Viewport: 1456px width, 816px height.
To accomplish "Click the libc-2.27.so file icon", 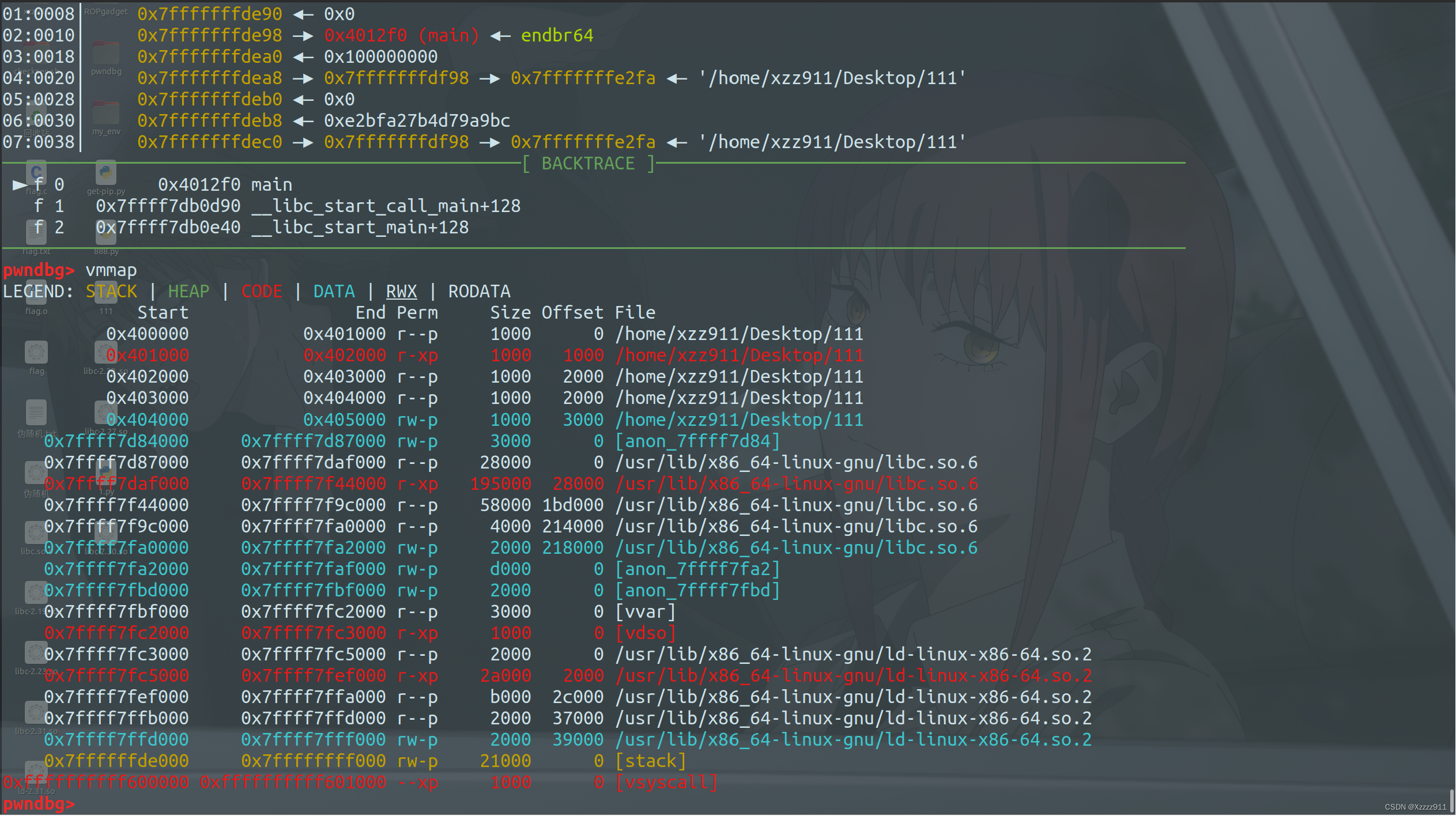I will click(106, 413).
